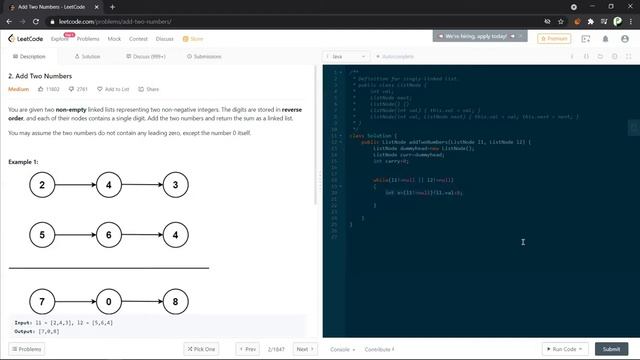Open the Java language dropdown
640x360 pixels.
346,56
